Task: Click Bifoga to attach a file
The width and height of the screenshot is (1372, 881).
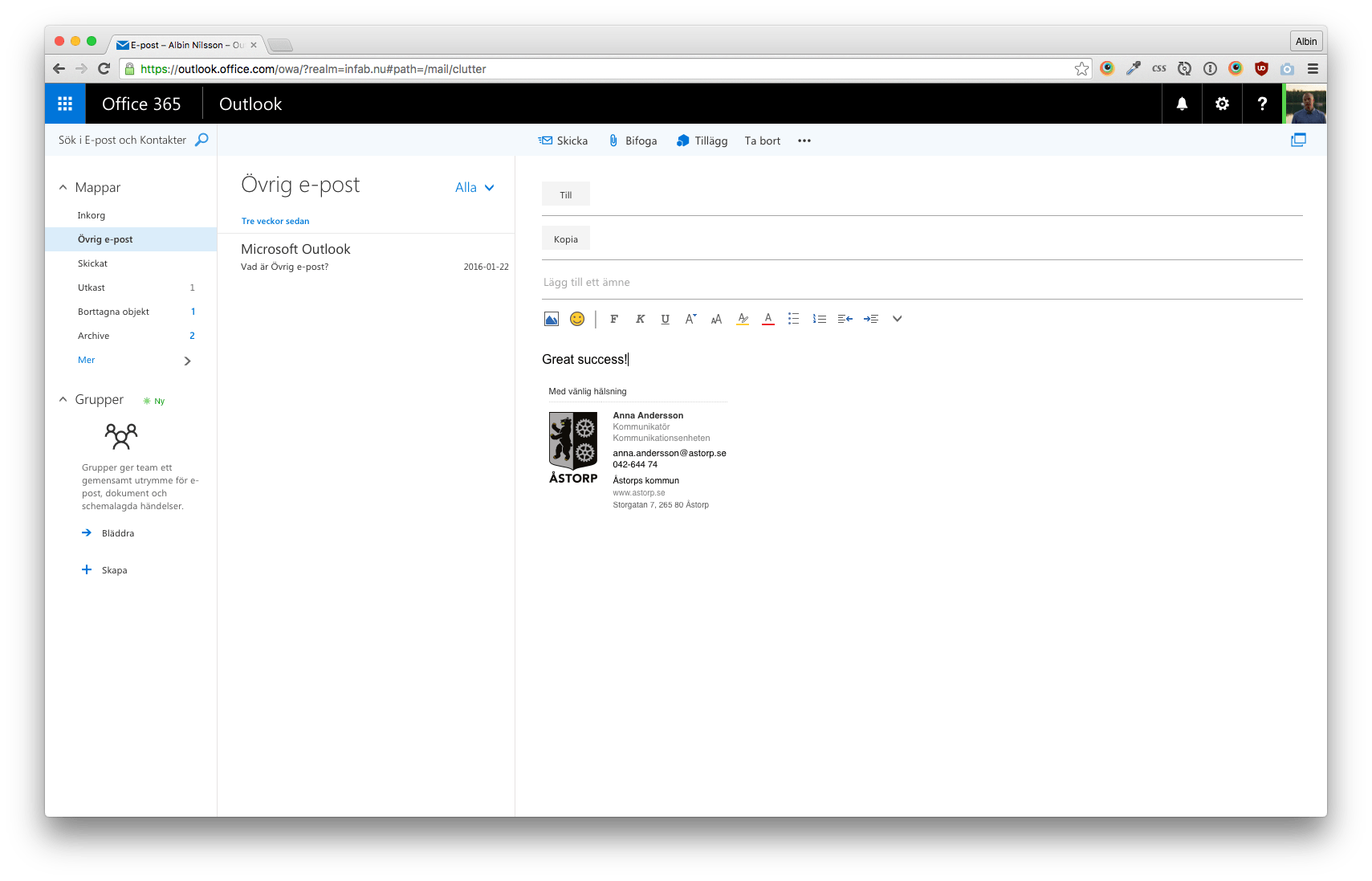Action: [x=633, y=141]
